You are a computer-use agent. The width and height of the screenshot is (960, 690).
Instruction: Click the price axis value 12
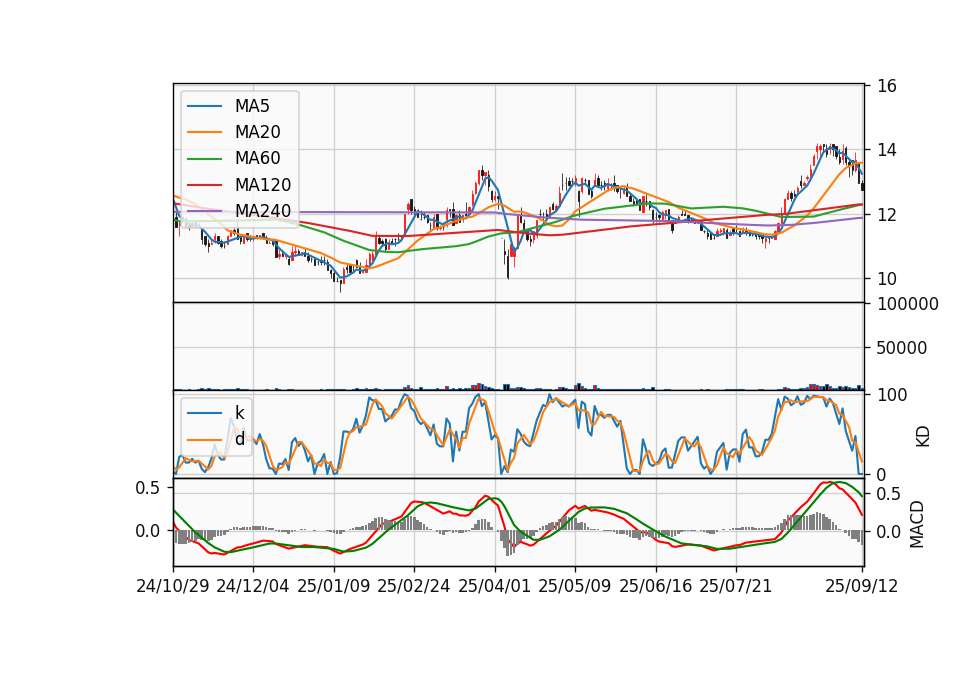click(x=887, y=215)
